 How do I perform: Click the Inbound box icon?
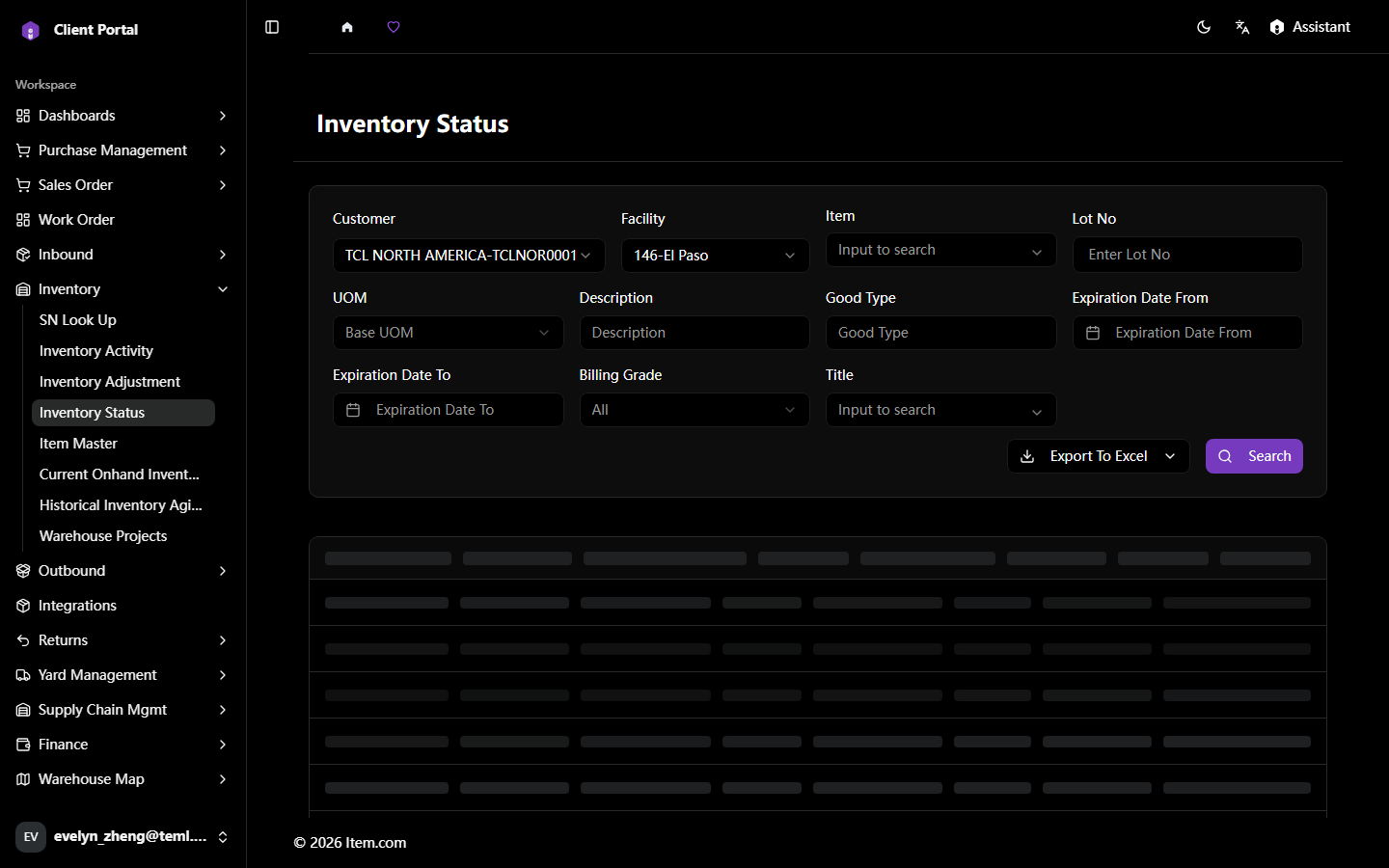tap(23, 255)
